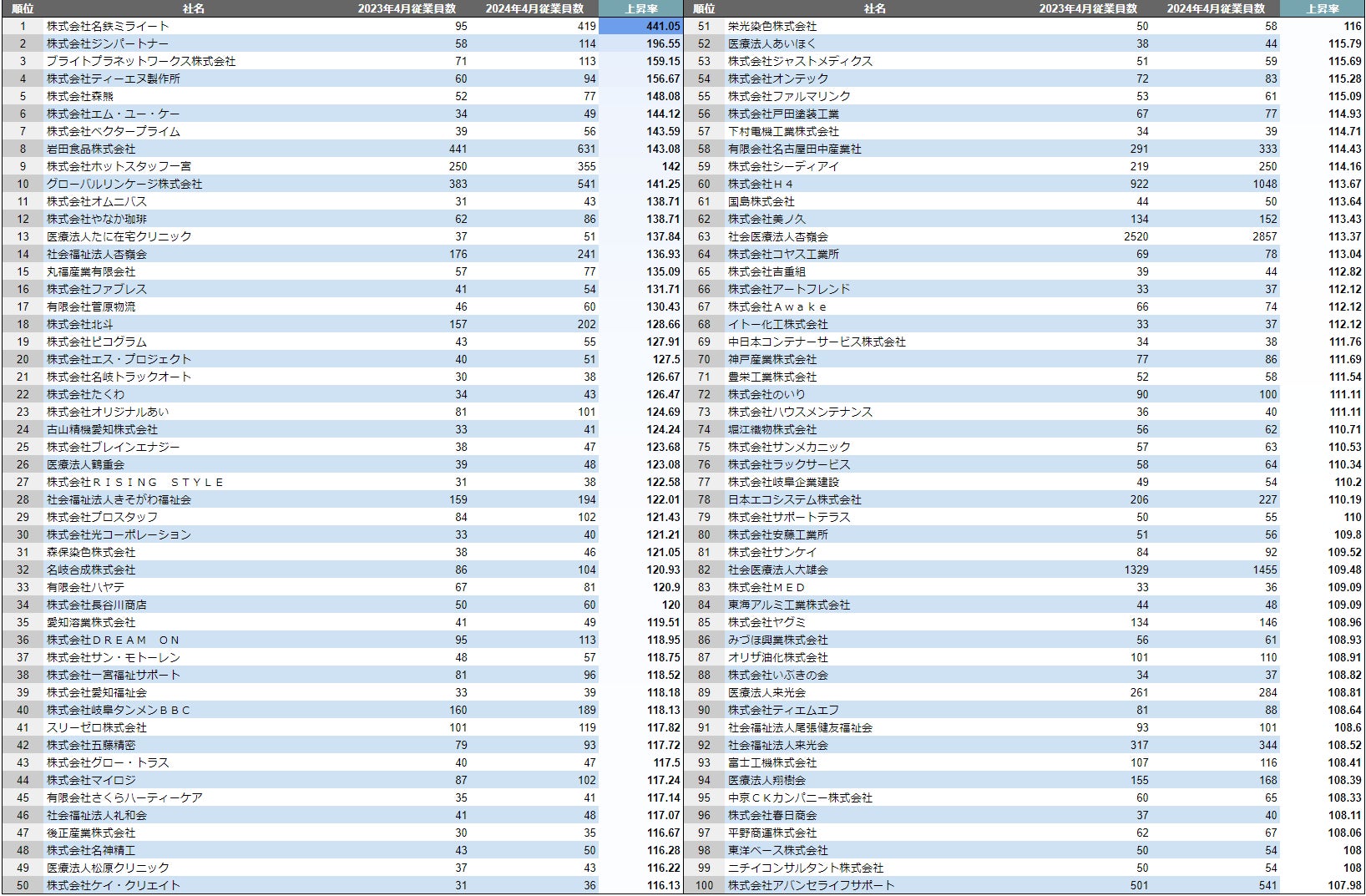Click the スリーゼロ株式会社 company cell
This screenshot has height=896, width=1366.
(x=97, y=727)
